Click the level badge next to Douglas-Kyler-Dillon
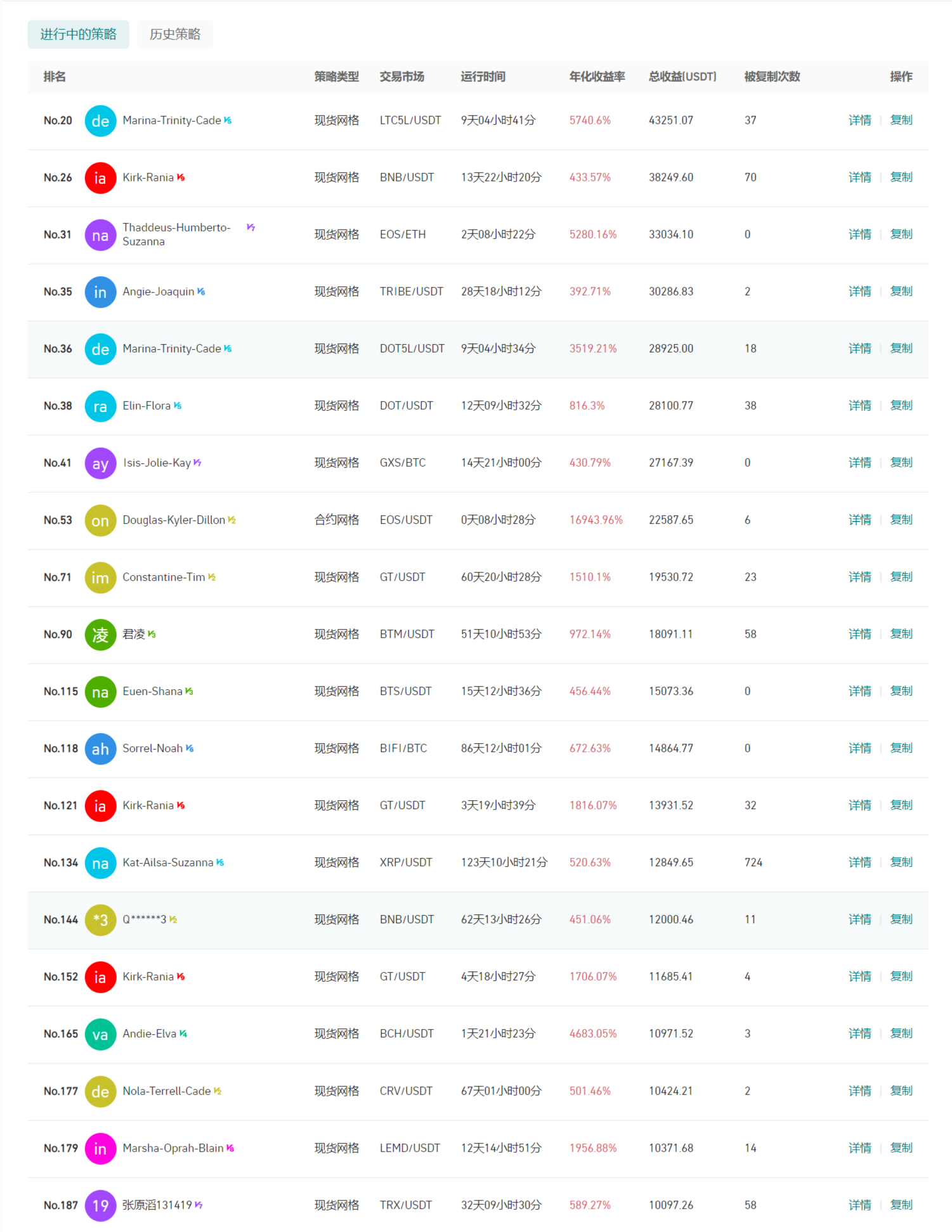 pyautogui.click(x=232, y=520)
